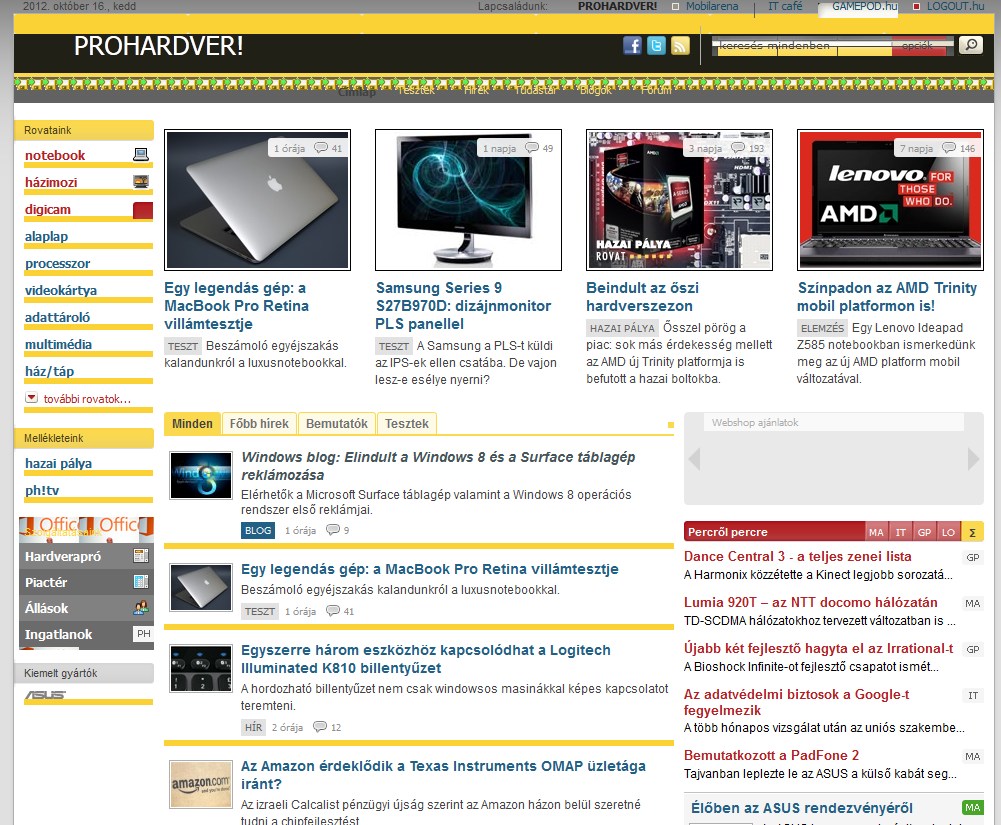Click the HAZAI PÁLYA tag on Beindult card

click(x=622, y=328)
